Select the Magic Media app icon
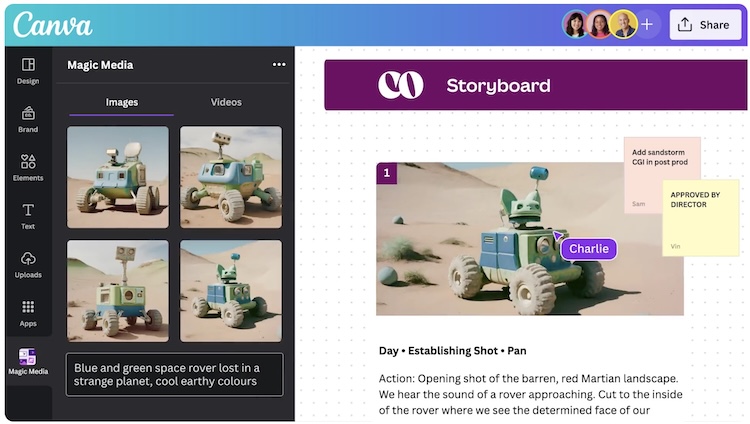The height and width of the screenshot is (424, 750). coord(28,357)
